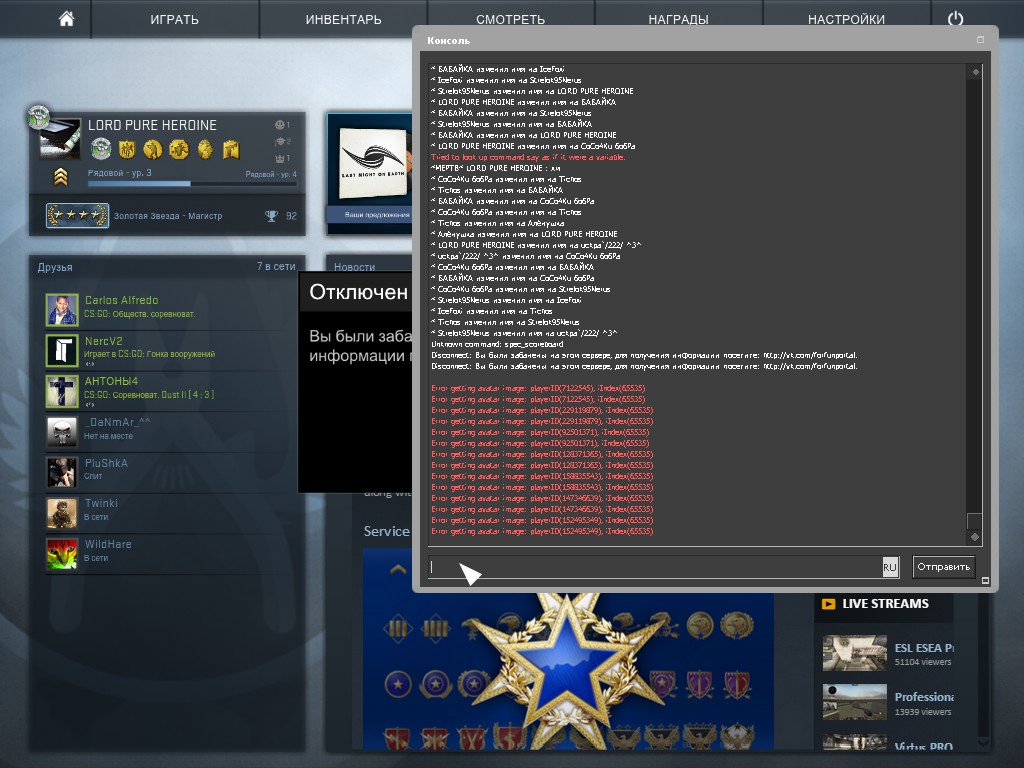Click the friendly commendation smiley icon
This screenshot has height=768, width=1024.
[280, 125]
